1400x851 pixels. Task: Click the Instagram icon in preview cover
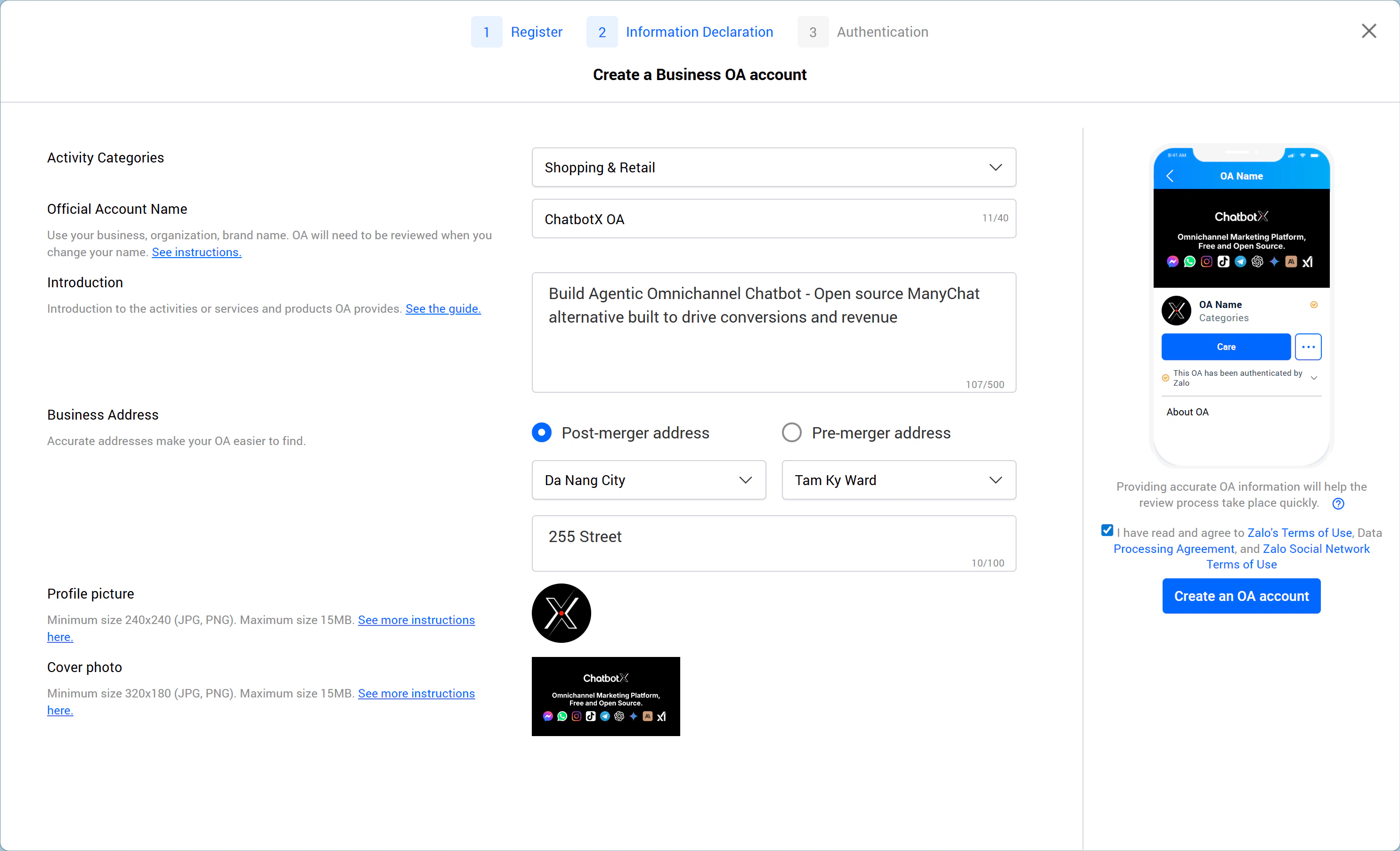1206,261
